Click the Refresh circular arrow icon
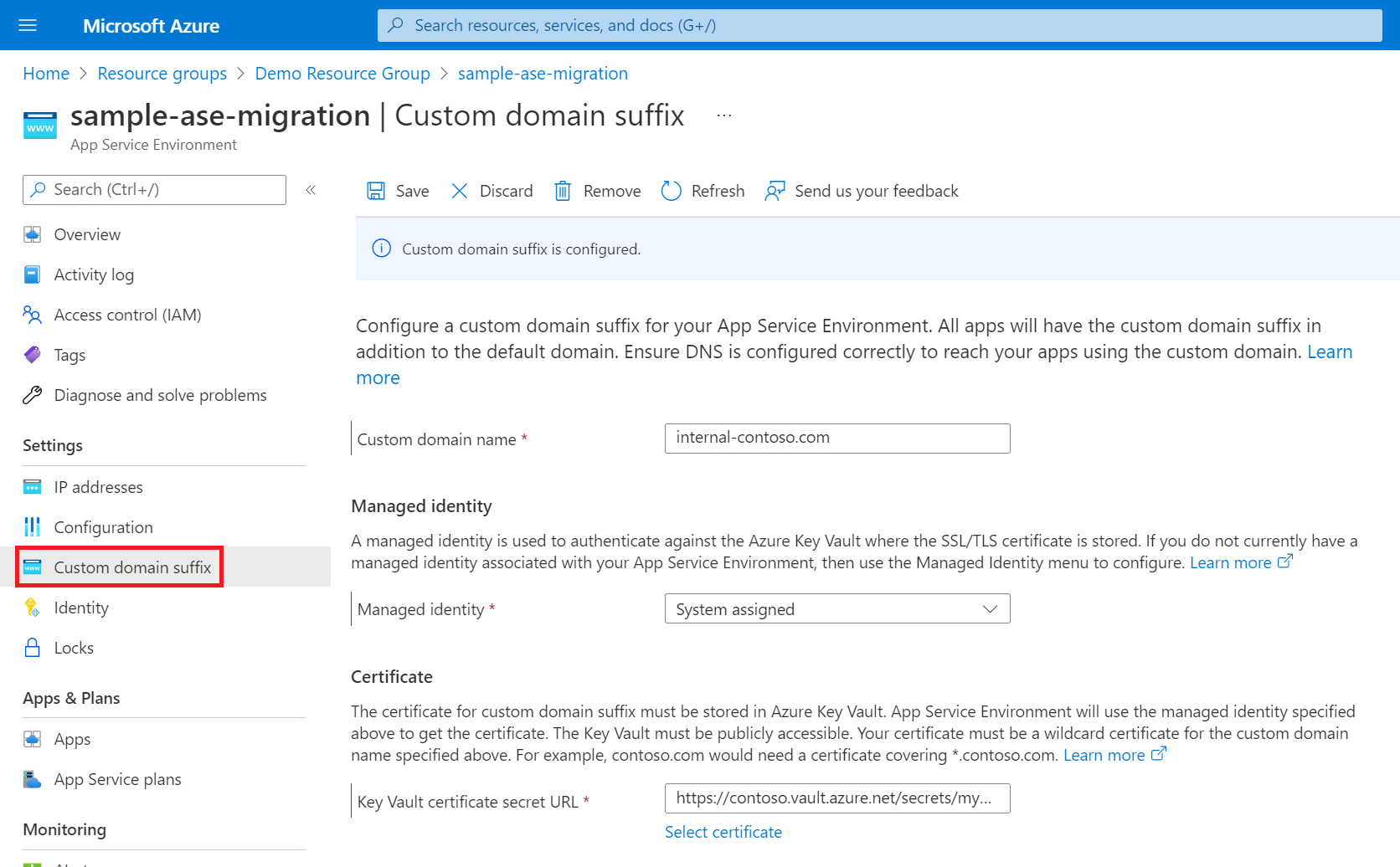The height and width of the screenshot is (867, 1400). tap(671, 191)
